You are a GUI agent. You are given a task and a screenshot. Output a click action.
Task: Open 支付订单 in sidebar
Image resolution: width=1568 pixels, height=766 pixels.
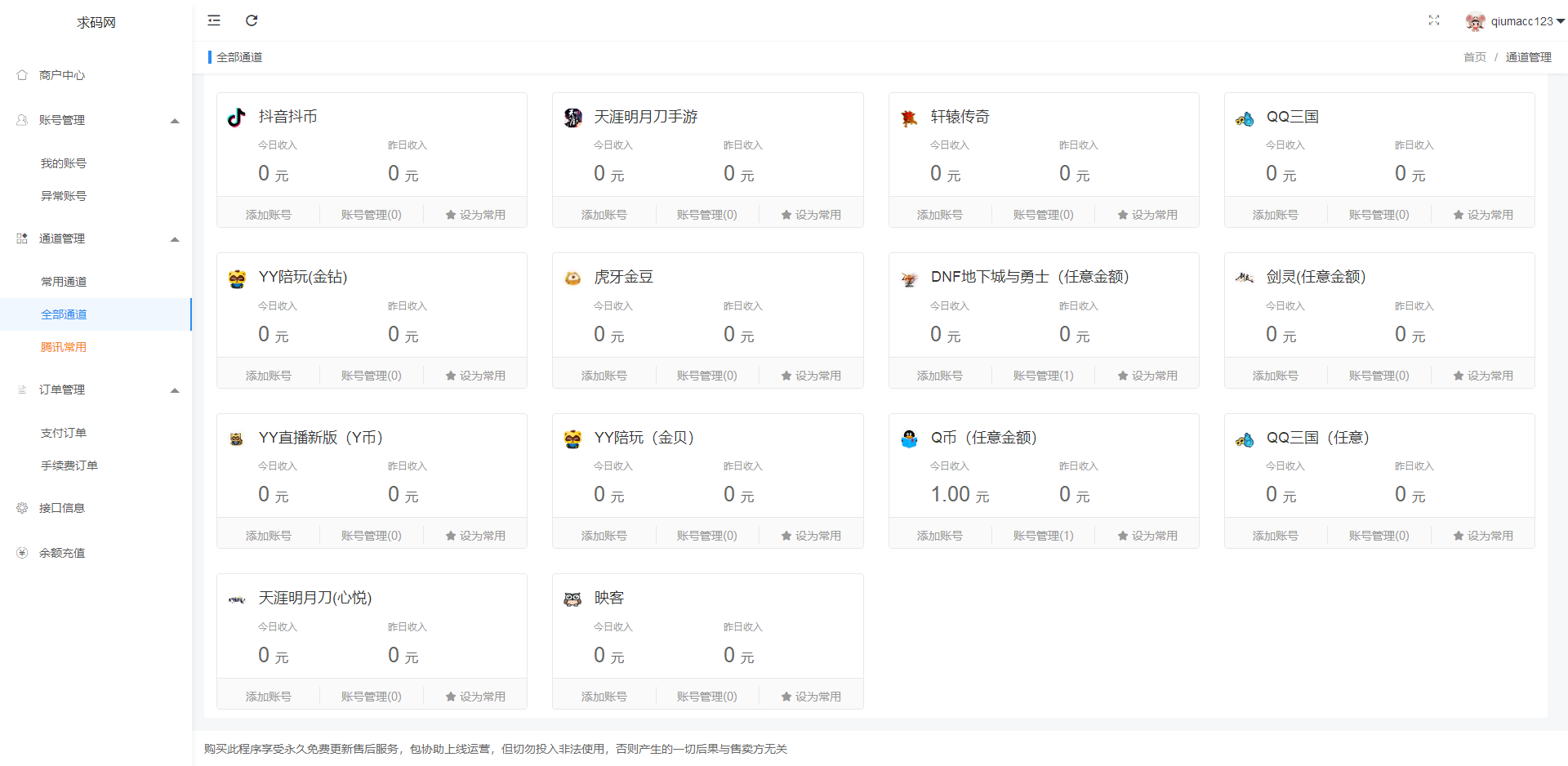64,433
